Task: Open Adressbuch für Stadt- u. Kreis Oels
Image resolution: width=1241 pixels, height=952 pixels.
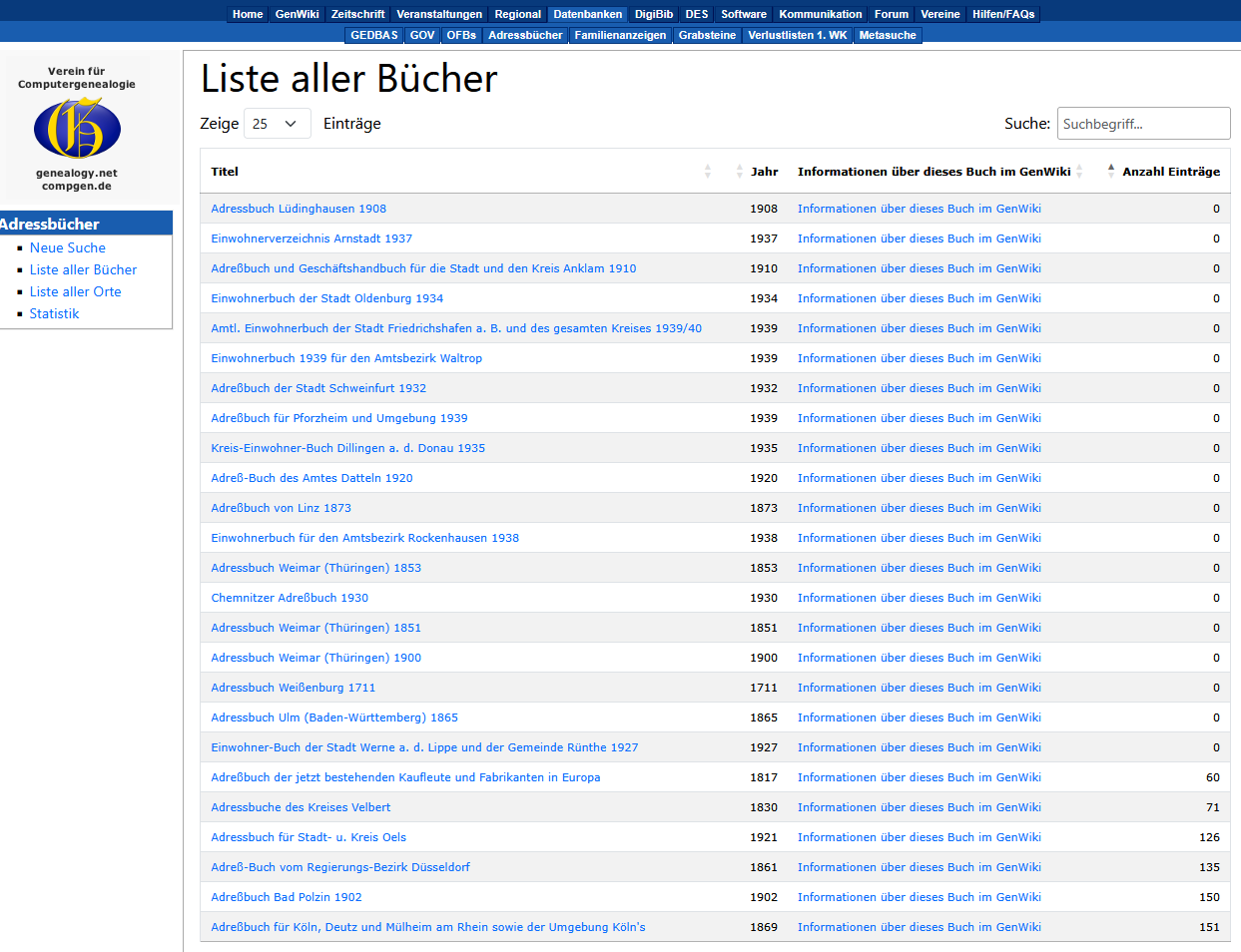Action: pyautogui.click(x=309, y=837)
